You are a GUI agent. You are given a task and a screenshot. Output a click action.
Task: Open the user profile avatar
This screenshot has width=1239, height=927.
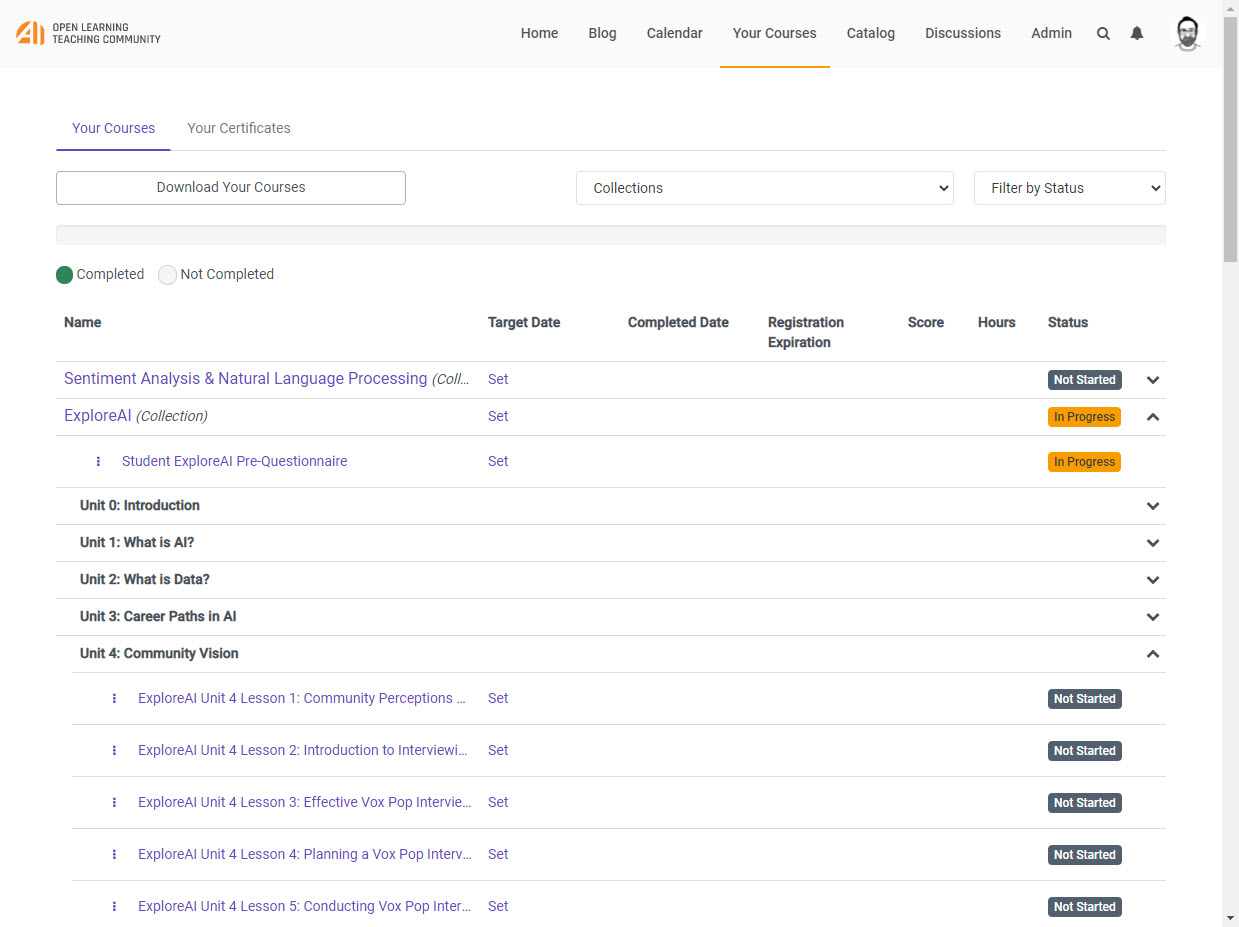1187,33
